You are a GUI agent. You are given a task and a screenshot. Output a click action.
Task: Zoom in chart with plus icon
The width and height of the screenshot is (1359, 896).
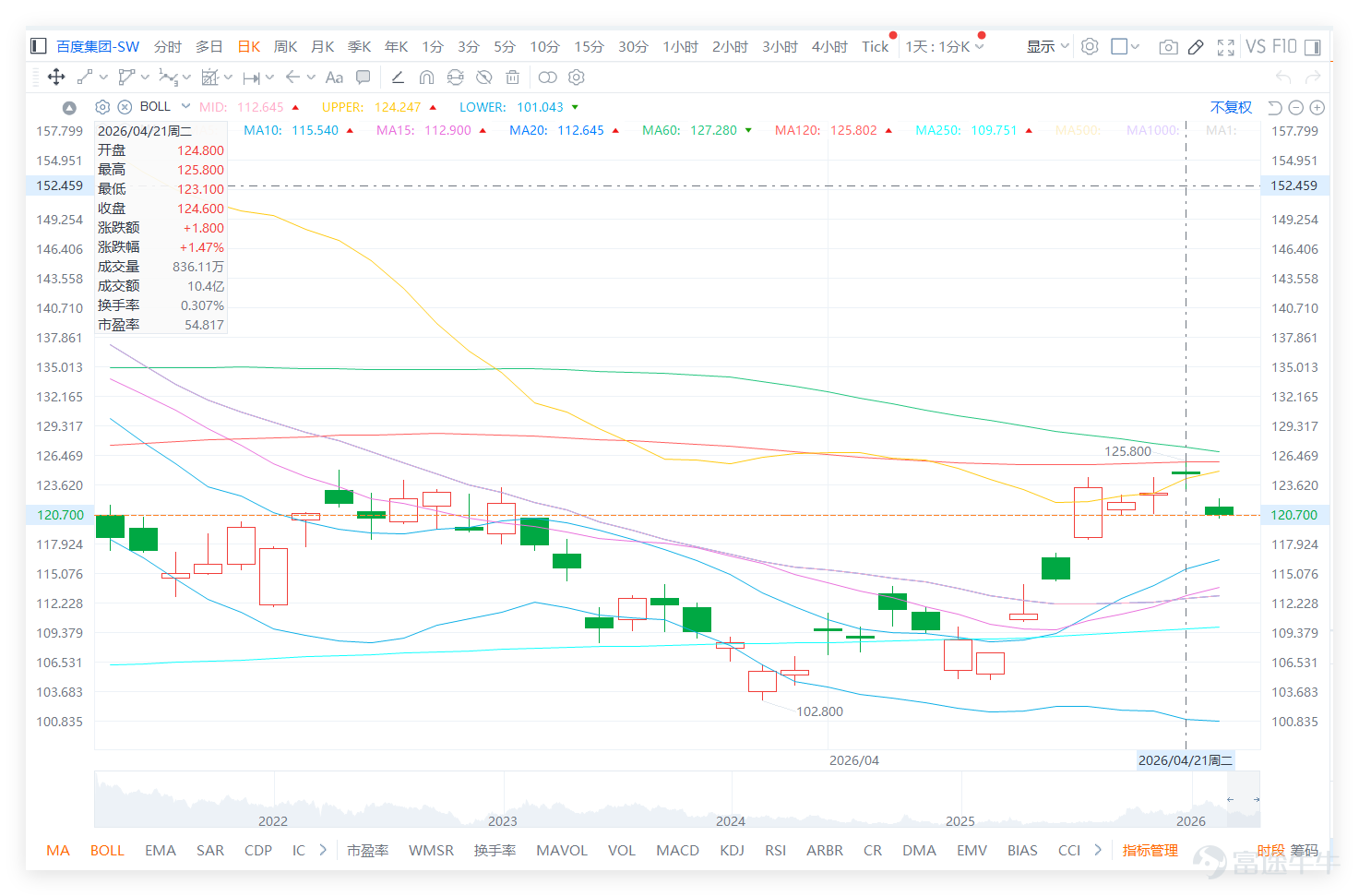point(1317,108)
